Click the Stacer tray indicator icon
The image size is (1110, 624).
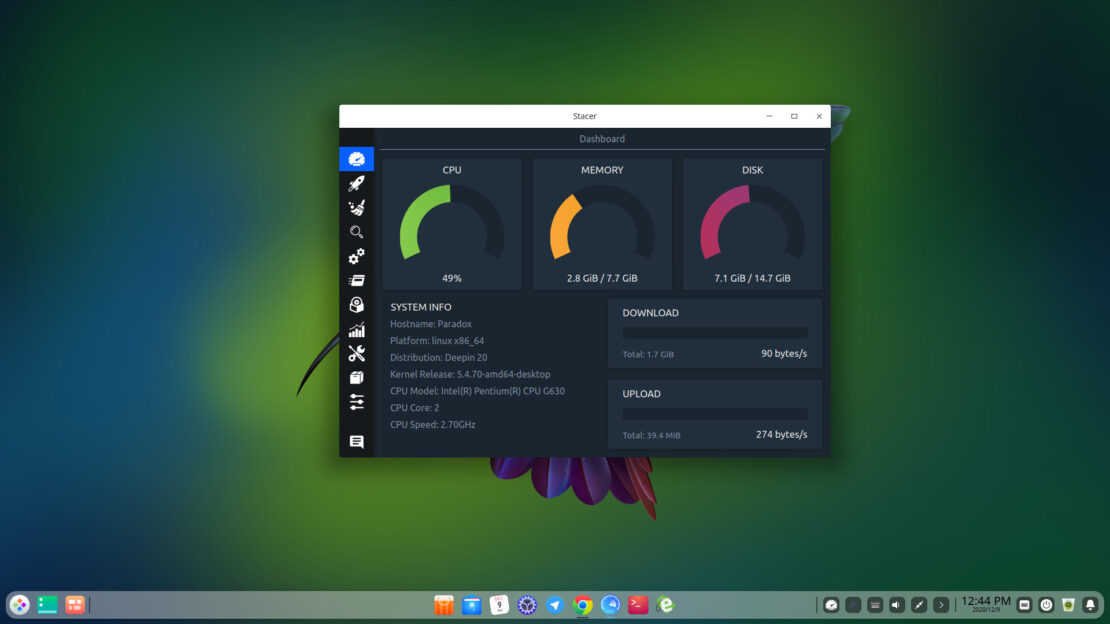(x=831, y=604)
